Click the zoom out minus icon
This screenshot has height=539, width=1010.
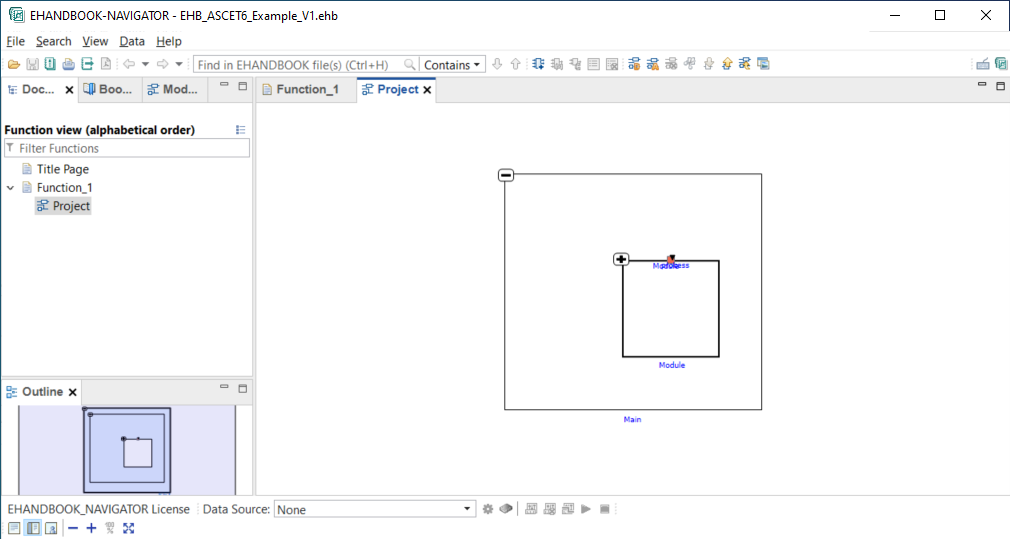point(73,528)
